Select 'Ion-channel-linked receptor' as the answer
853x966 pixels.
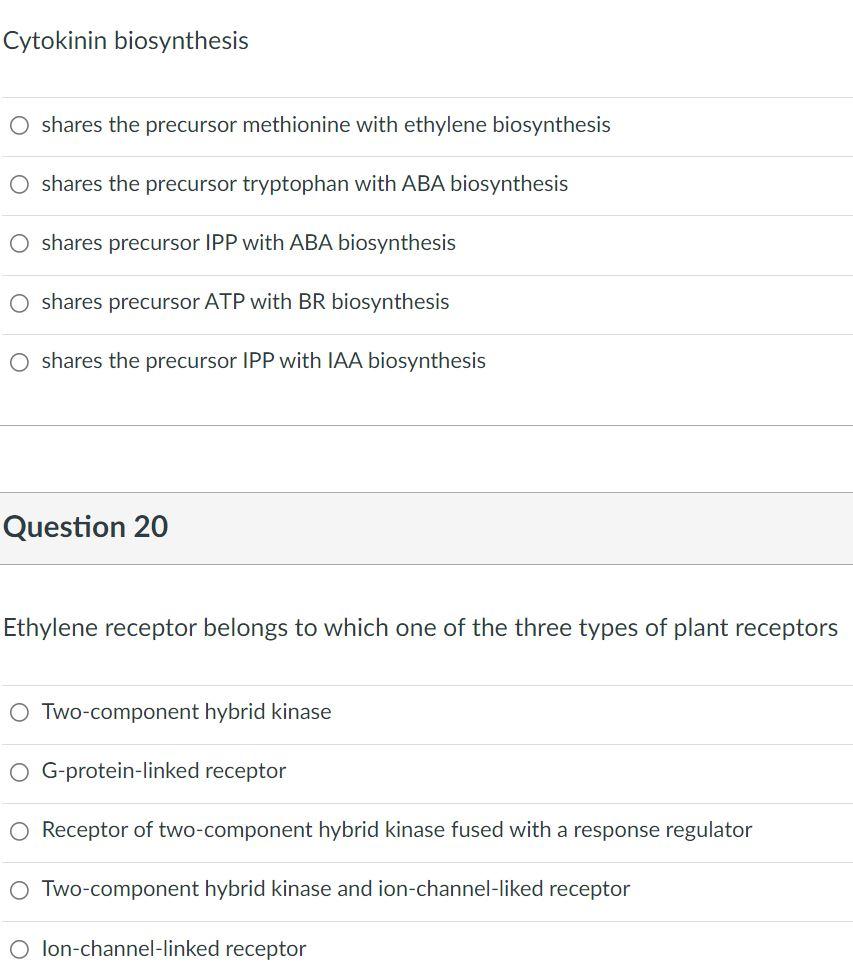pos(18,948)
